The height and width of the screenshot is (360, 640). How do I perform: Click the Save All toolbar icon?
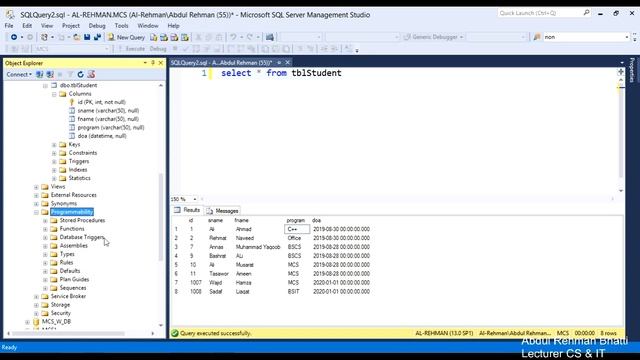pyautogui.click(x=97, y=37)
